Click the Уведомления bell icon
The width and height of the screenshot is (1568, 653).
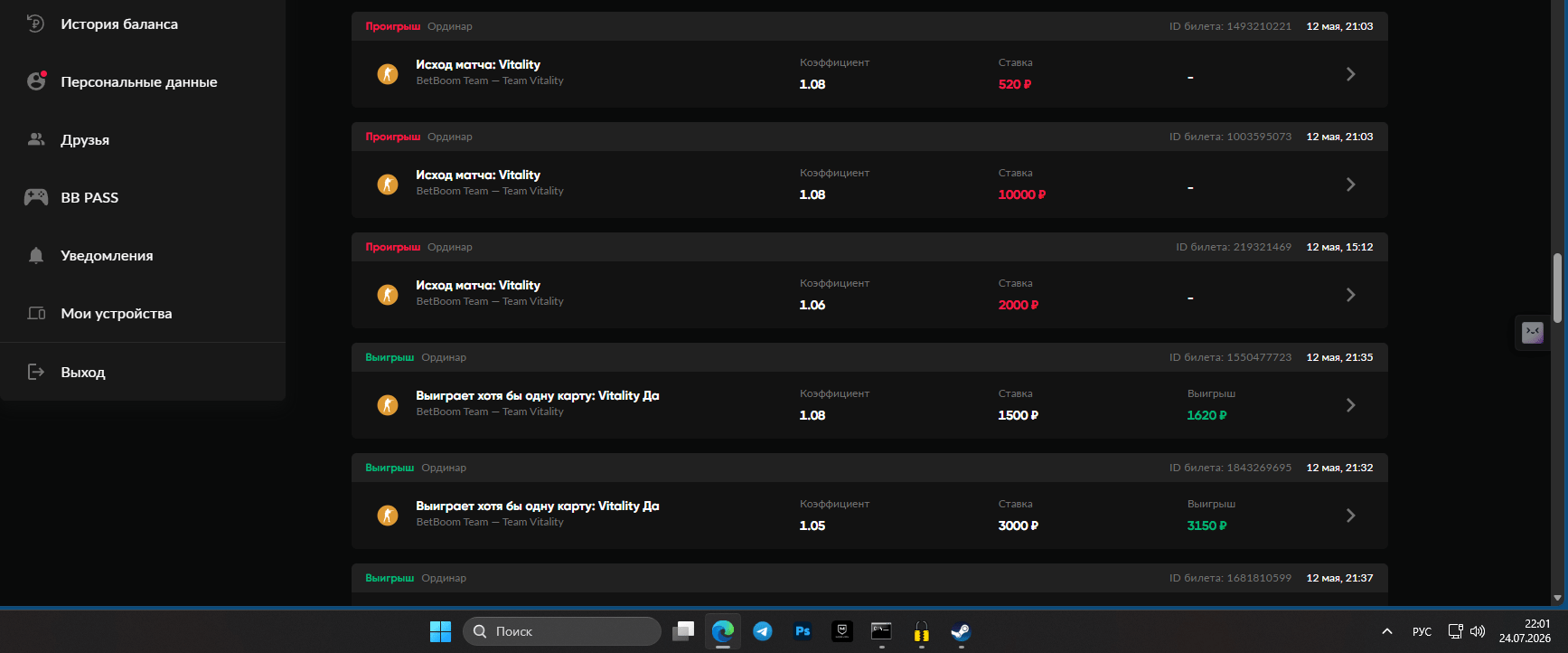(36, 255)
